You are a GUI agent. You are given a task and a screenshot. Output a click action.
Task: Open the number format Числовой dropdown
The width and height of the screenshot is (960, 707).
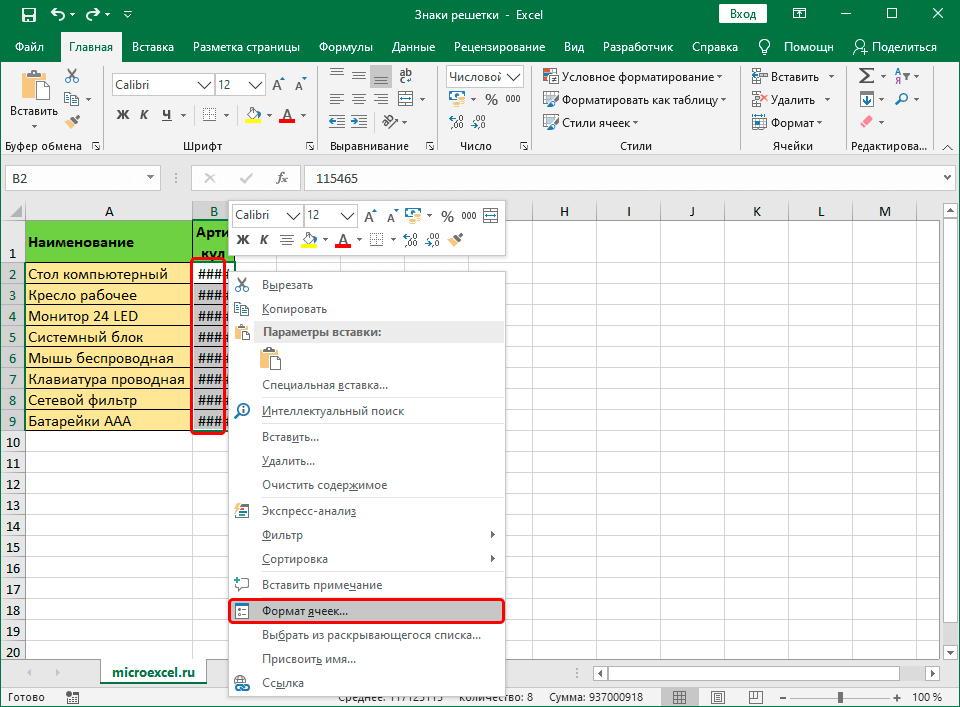point(514,77)
